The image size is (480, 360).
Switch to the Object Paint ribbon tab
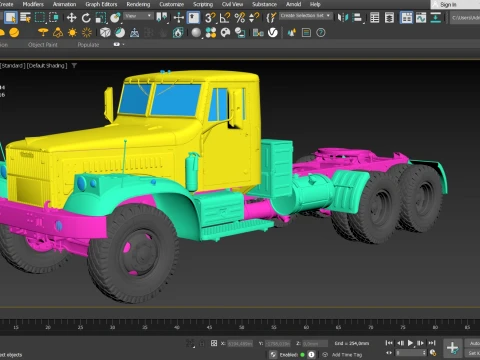[x=43, y=44]
